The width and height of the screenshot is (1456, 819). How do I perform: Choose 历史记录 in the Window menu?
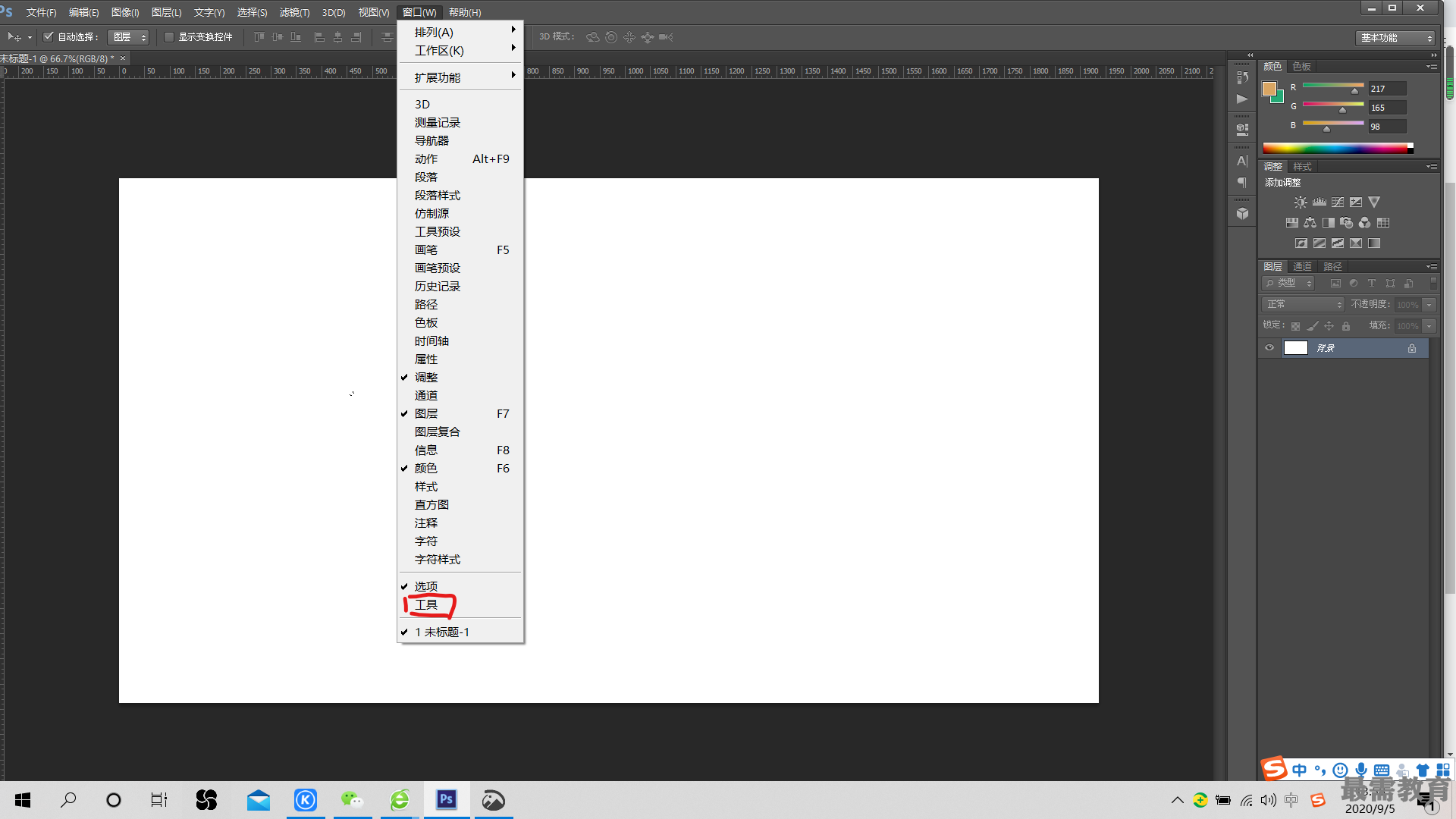(x=460, y=286)
